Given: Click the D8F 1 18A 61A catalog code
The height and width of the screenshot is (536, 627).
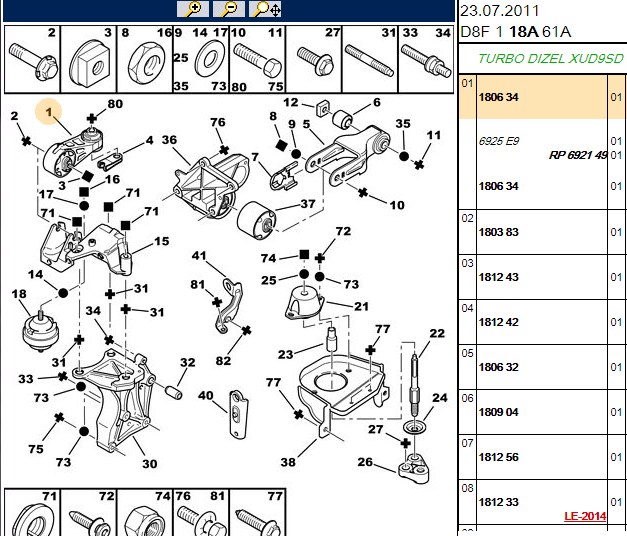Looking at the screenshot, I should pos(515,32).
